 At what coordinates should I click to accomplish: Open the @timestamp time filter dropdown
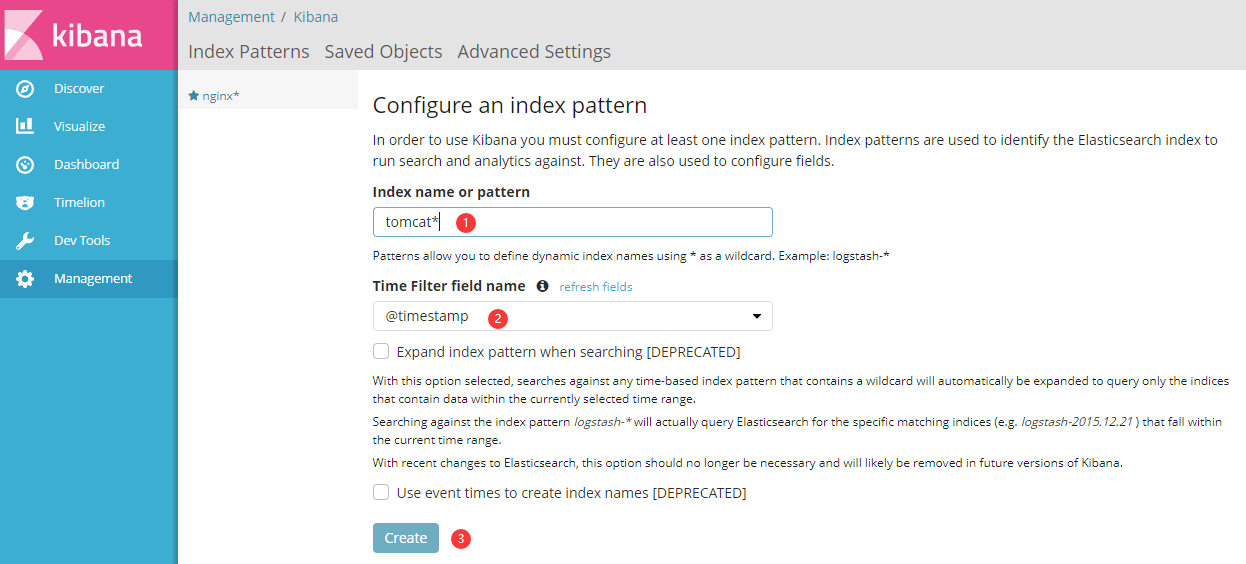click(x=573, y=316)
